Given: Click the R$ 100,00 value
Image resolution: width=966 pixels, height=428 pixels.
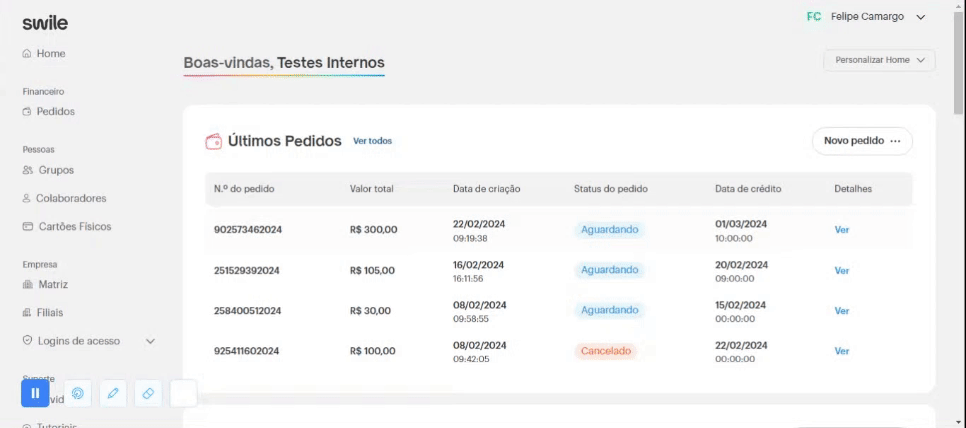Looking at the screenshot, I should (x=372, y=351).
